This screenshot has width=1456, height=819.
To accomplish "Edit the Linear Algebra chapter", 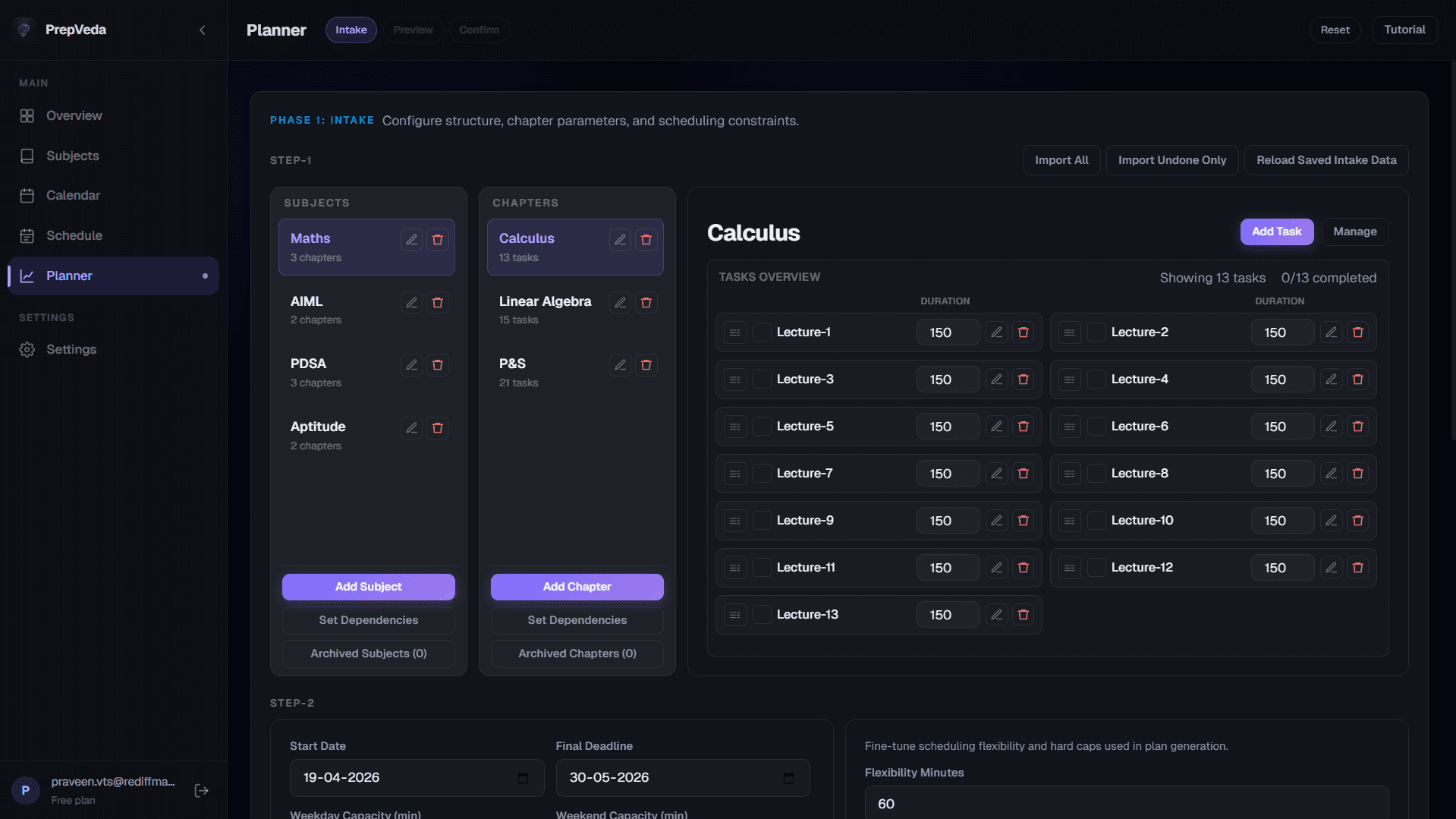I will [620, 303].
